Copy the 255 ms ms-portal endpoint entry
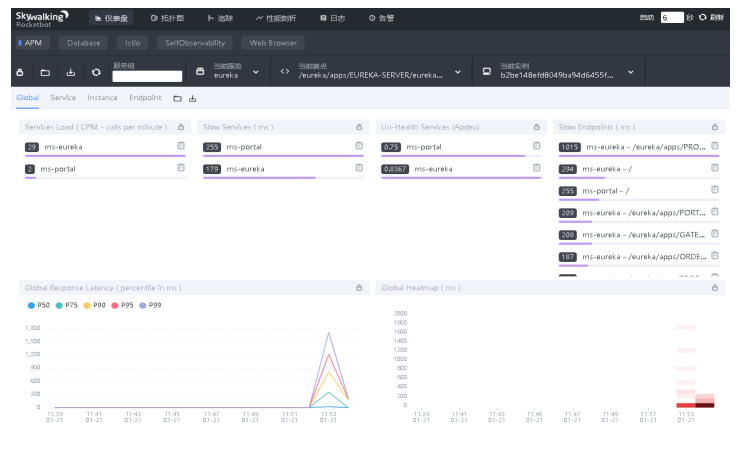This screenshot has height=451, width=741. click(715, 190)
